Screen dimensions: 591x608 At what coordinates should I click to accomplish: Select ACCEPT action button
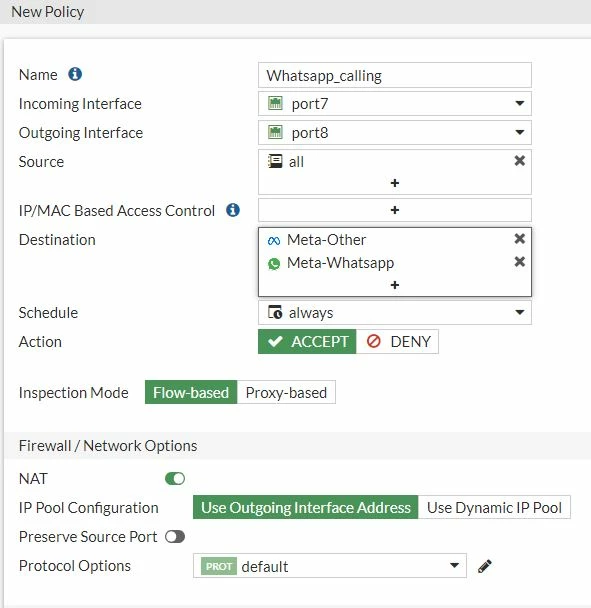click(x=307, y=342)
